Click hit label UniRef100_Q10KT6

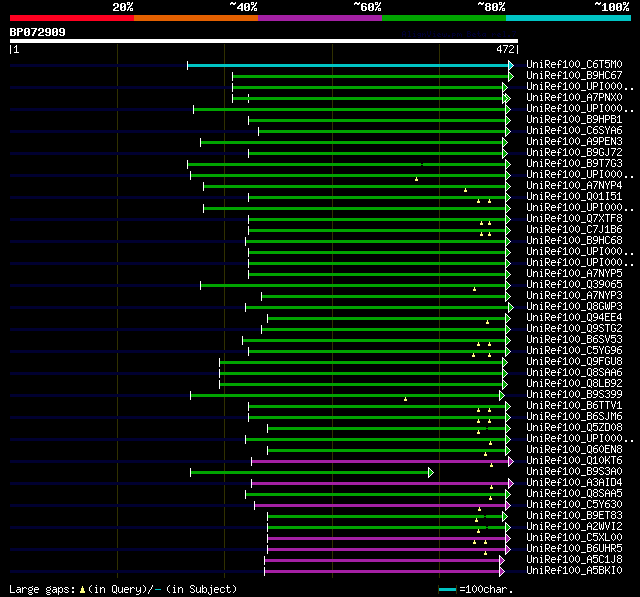(x=574, y=461)
